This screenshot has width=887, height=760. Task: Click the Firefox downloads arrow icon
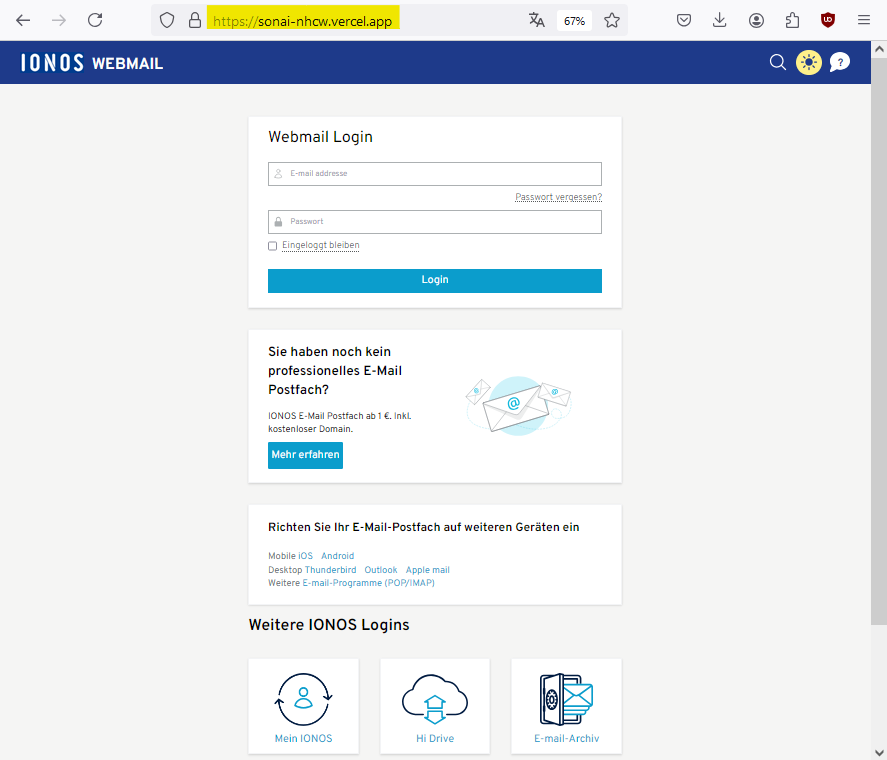coord(720,20)
